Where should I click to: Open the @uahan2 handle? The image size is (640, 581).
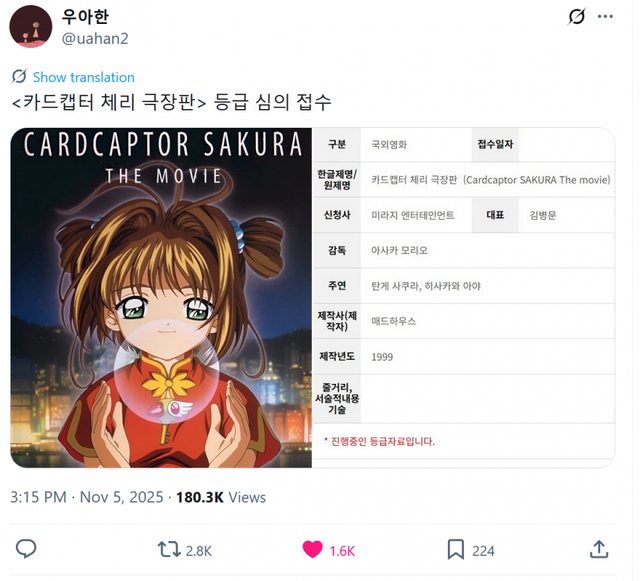95,39
